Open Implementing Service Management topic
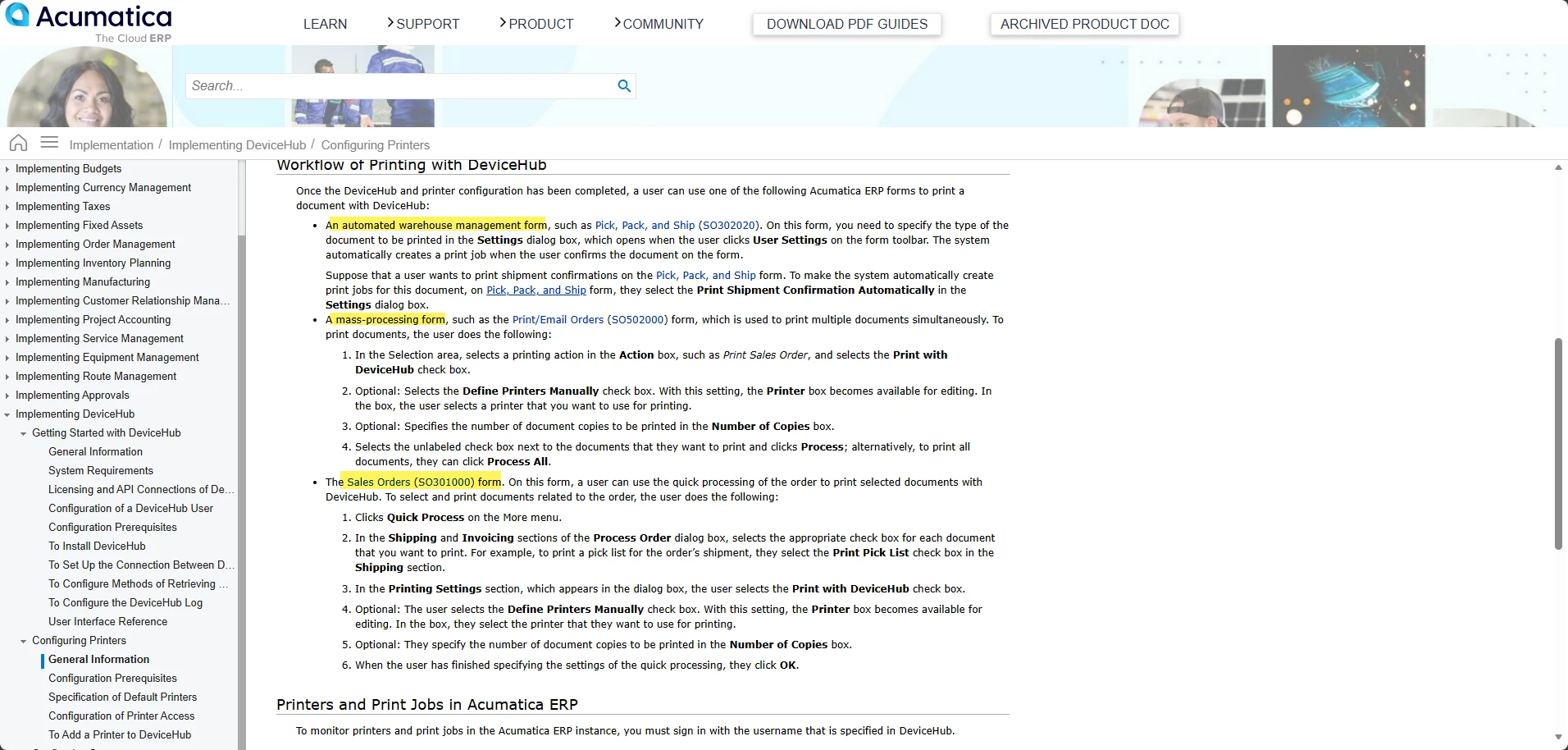The width and height of the screenshot is (1568, 750). tap(99, 339)
